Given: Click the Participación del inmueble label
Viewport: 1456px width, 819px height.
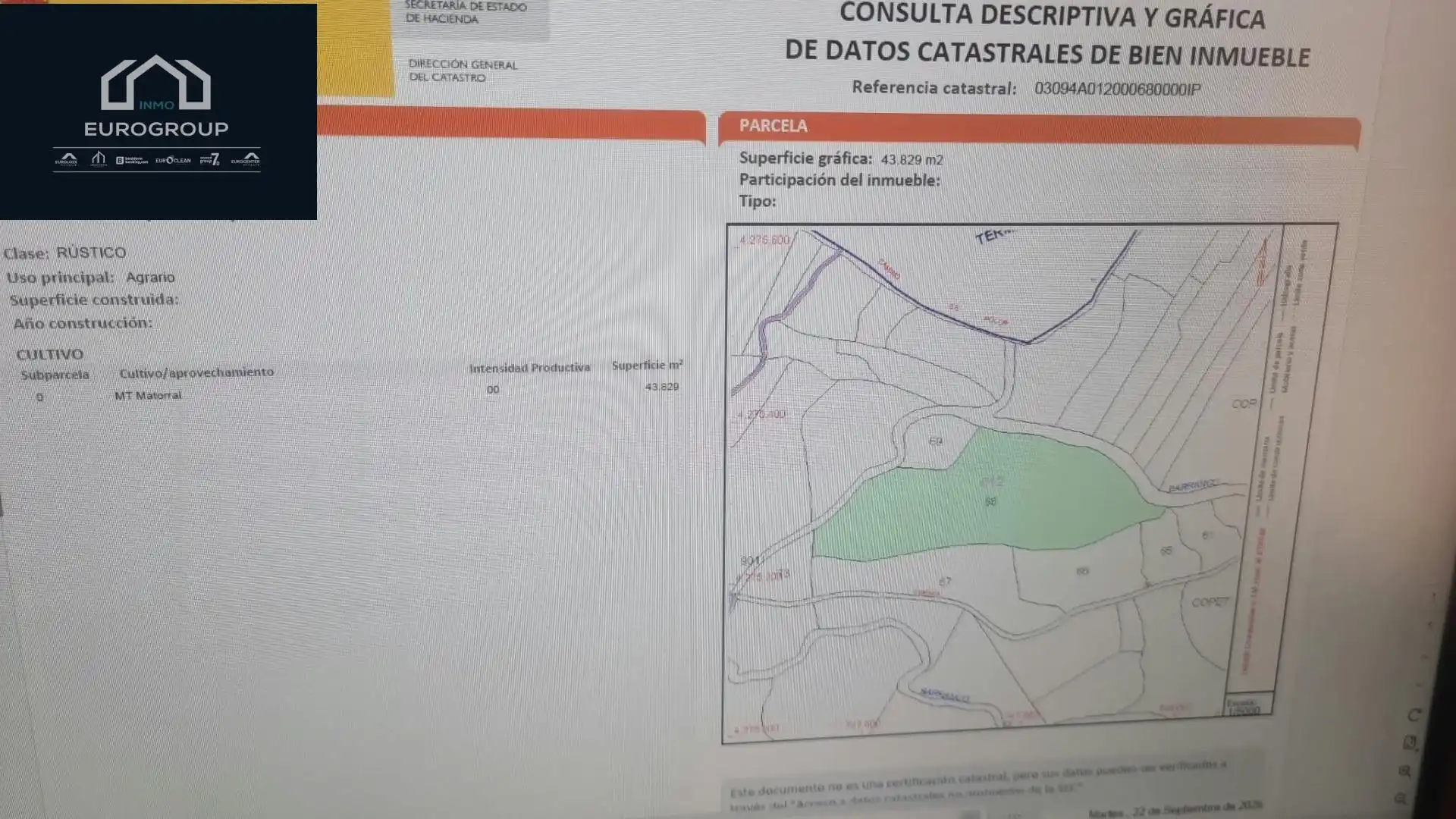Looking at the screenshot, I should coord(839,180).
